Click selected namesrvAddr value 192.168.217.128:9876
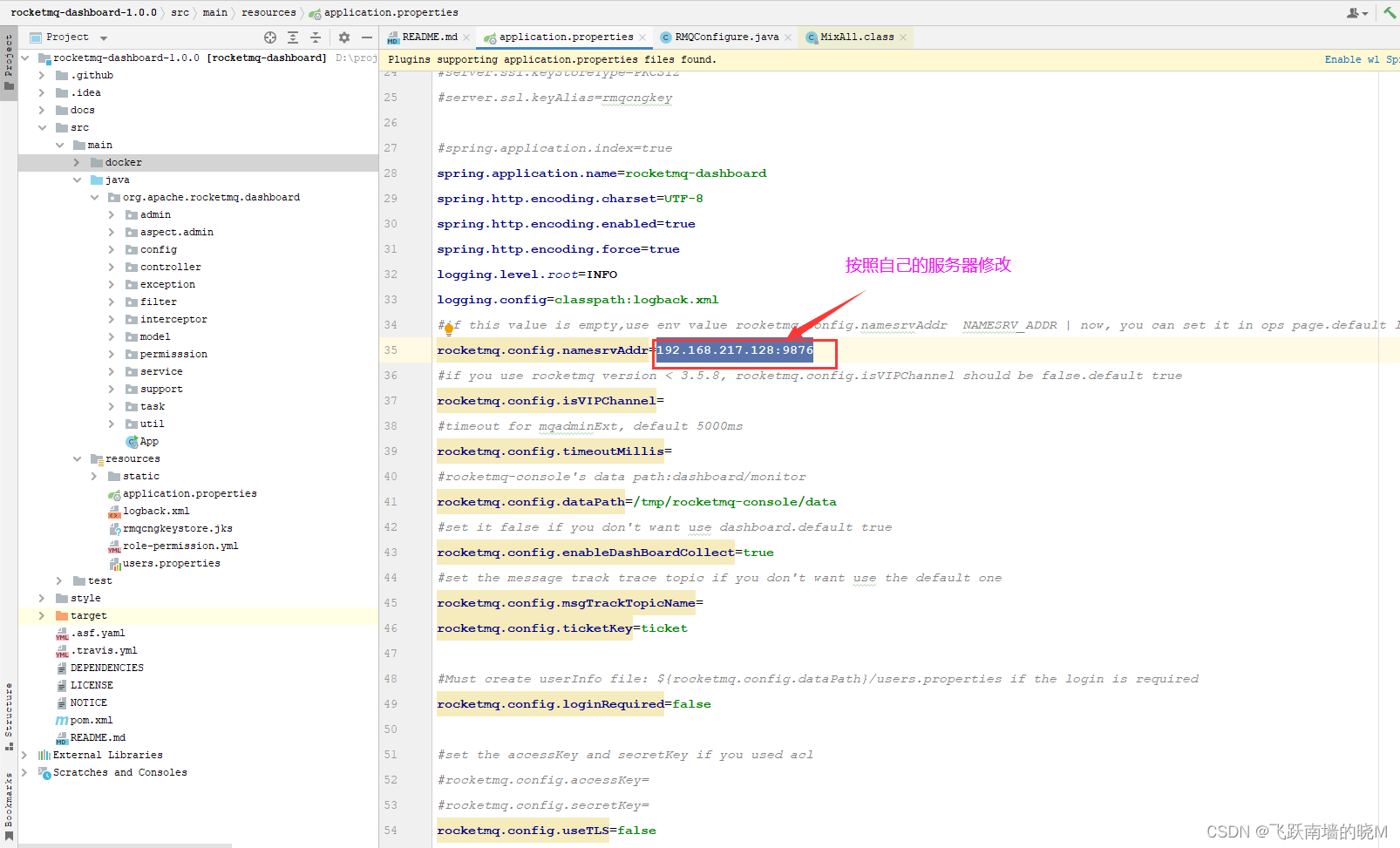1400x848 pixels. pos(735,350)
